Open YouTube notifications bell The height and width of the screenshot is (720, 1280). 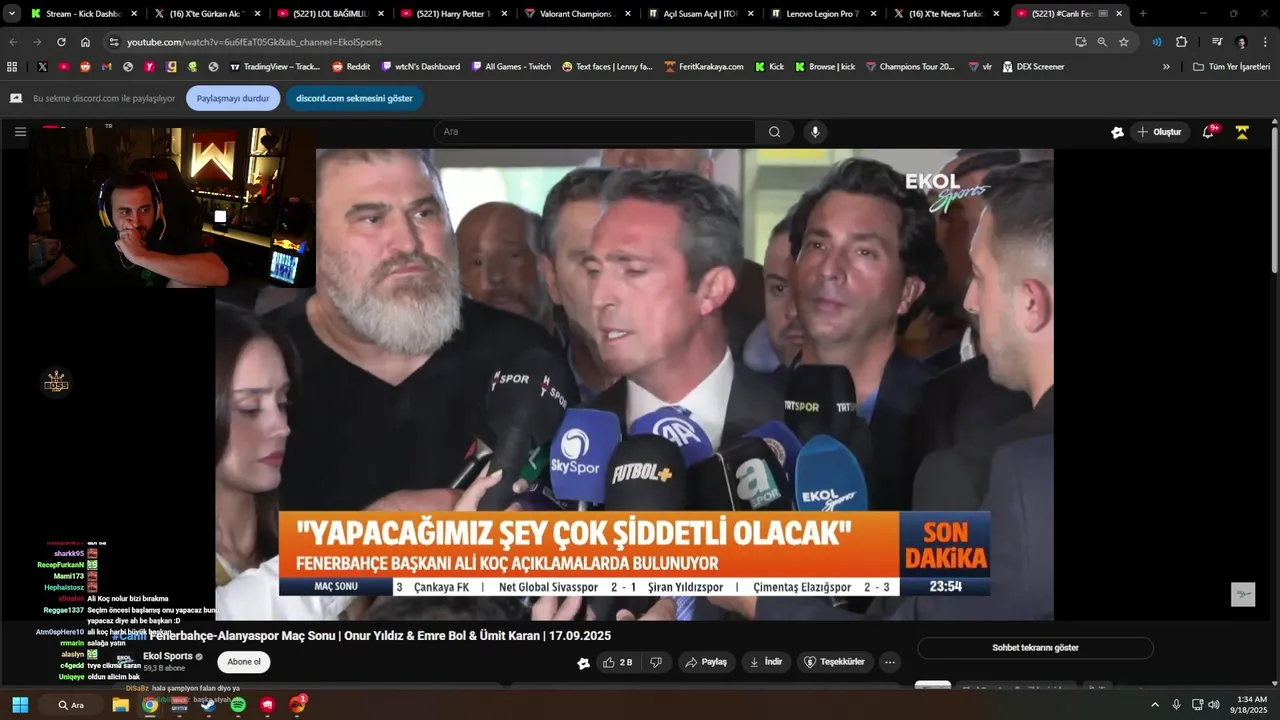click(1208, 132)
